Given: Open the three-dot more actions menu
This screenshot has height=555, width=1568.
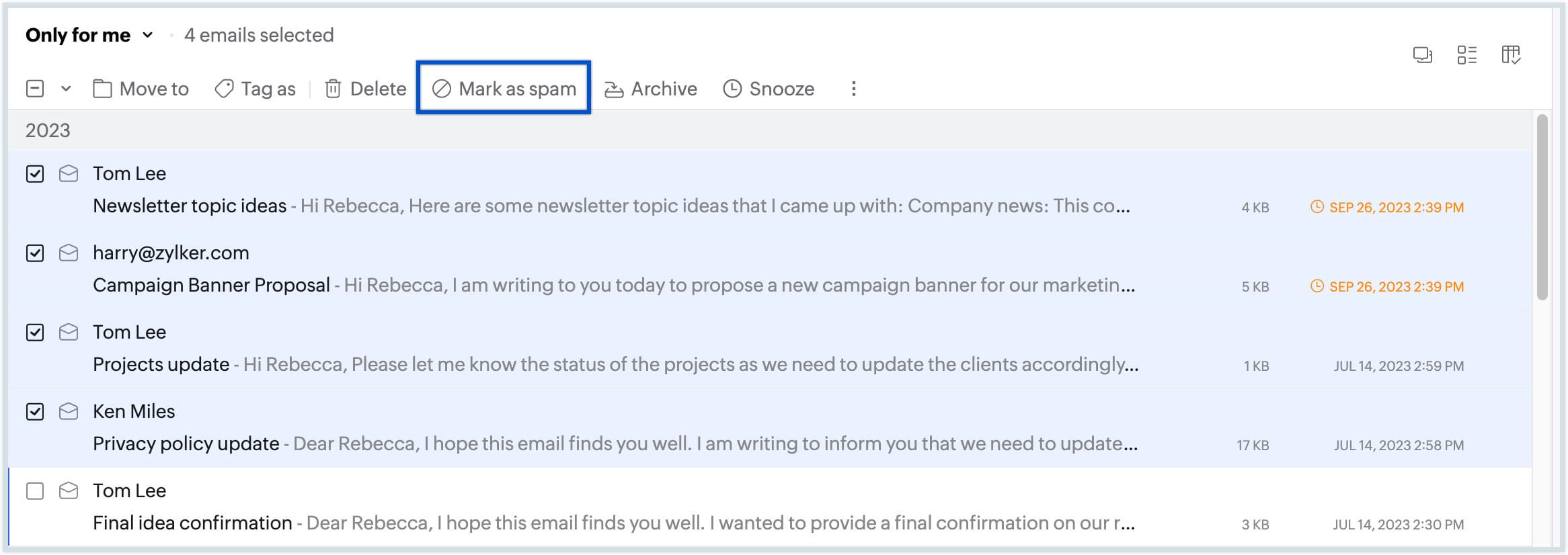Looking at the screenshot, I should point(853,89).
